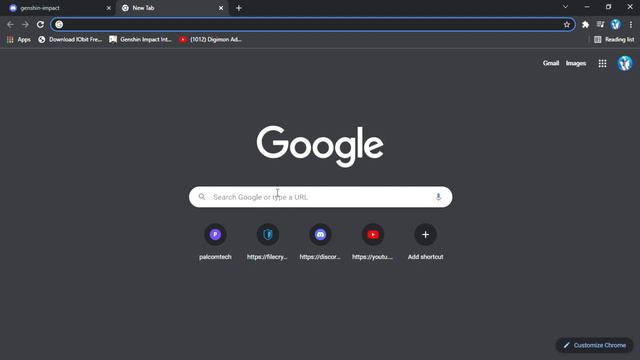This screenshot has height=360, width=640.
Task: Click the browser back arrow
Action: click(10, 24)
